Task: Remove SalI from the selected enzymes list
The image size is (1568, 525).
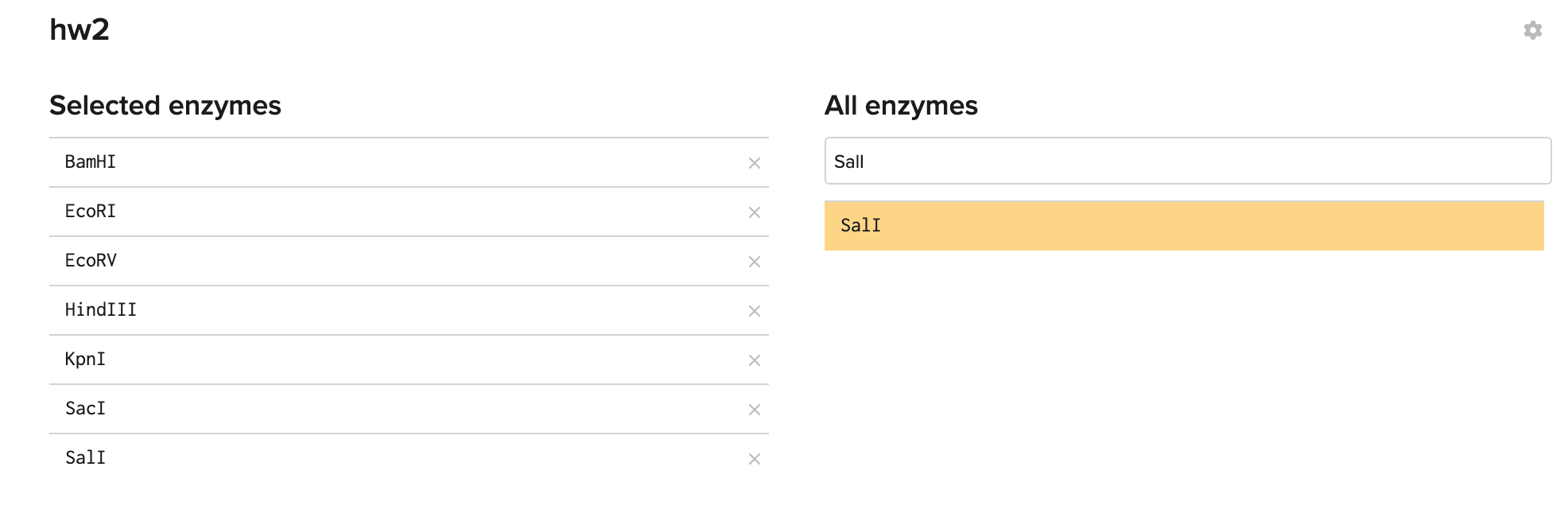Action: 755,459
